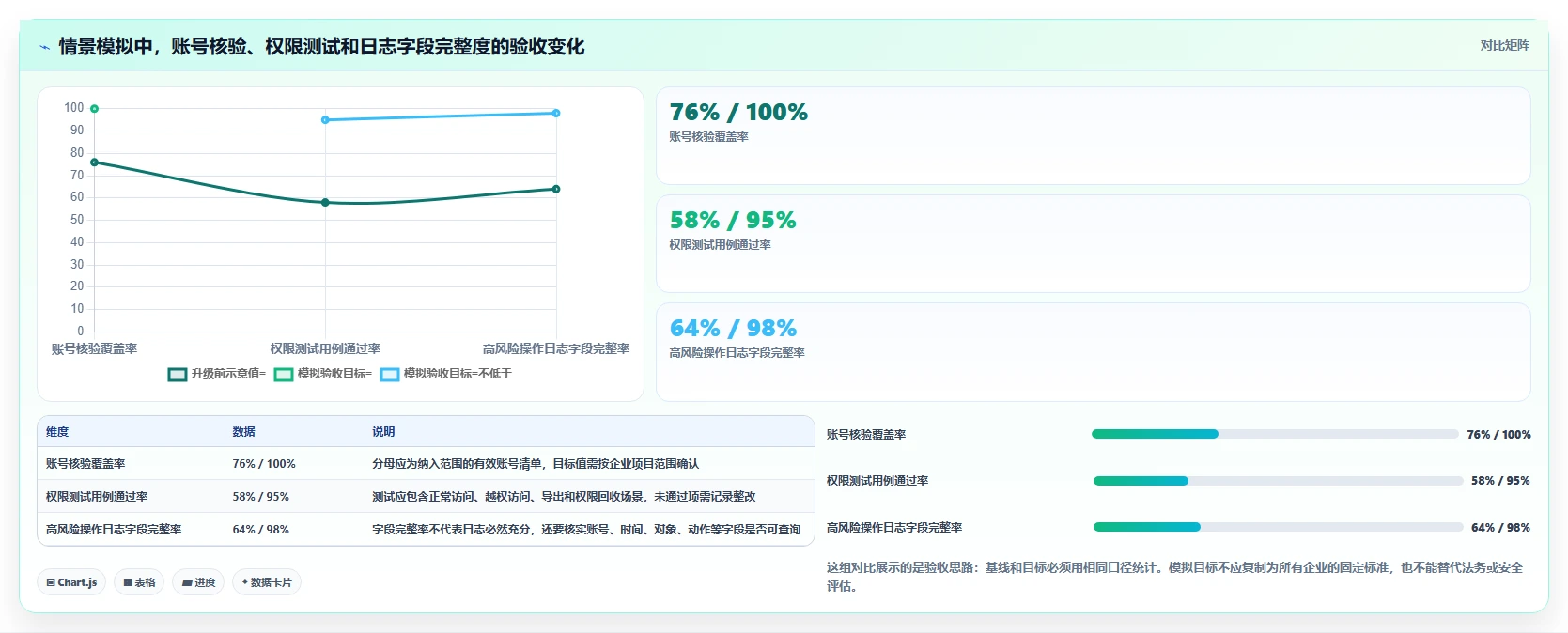Click table cell 58% / 95%
The image size is (1568, 633).
coord(261,497)
